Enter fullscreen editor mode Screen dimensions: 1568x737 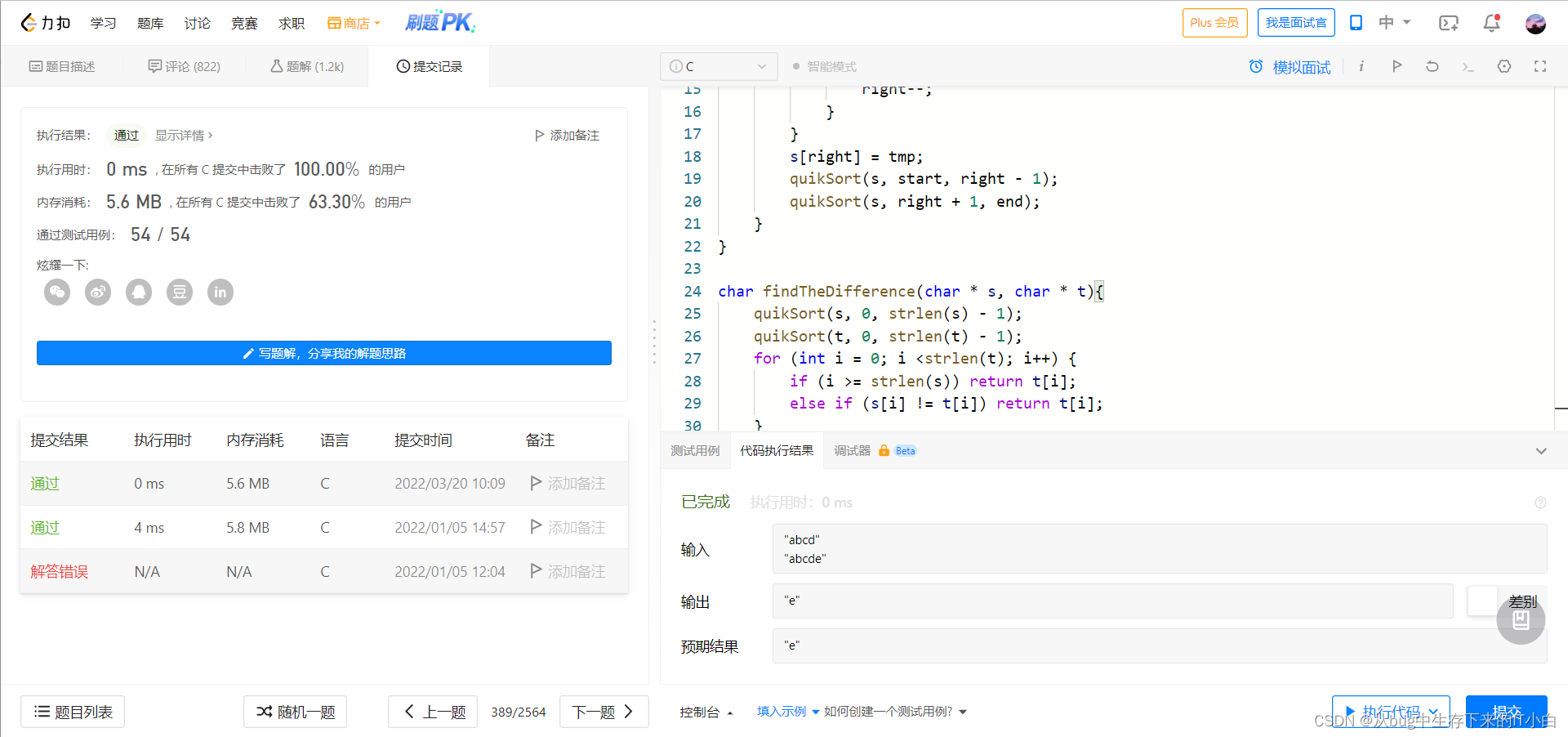pyautogui.click(x=1540, y=66)
